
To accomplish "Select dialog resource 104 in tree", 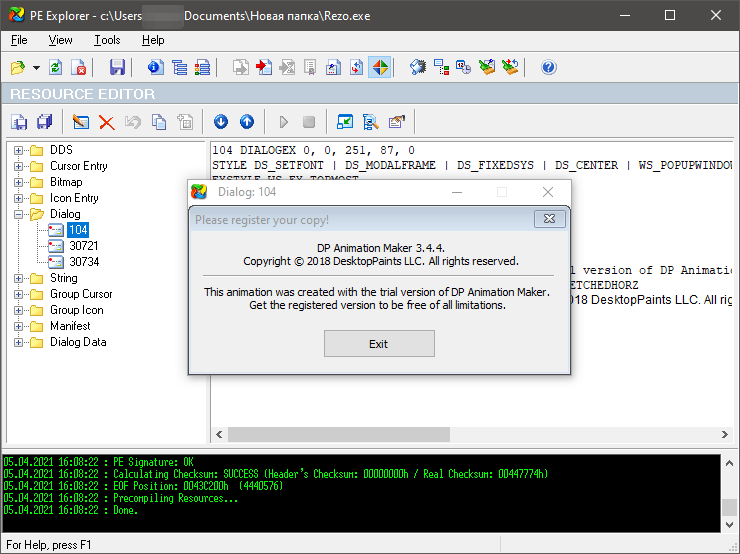I will 78,230.
